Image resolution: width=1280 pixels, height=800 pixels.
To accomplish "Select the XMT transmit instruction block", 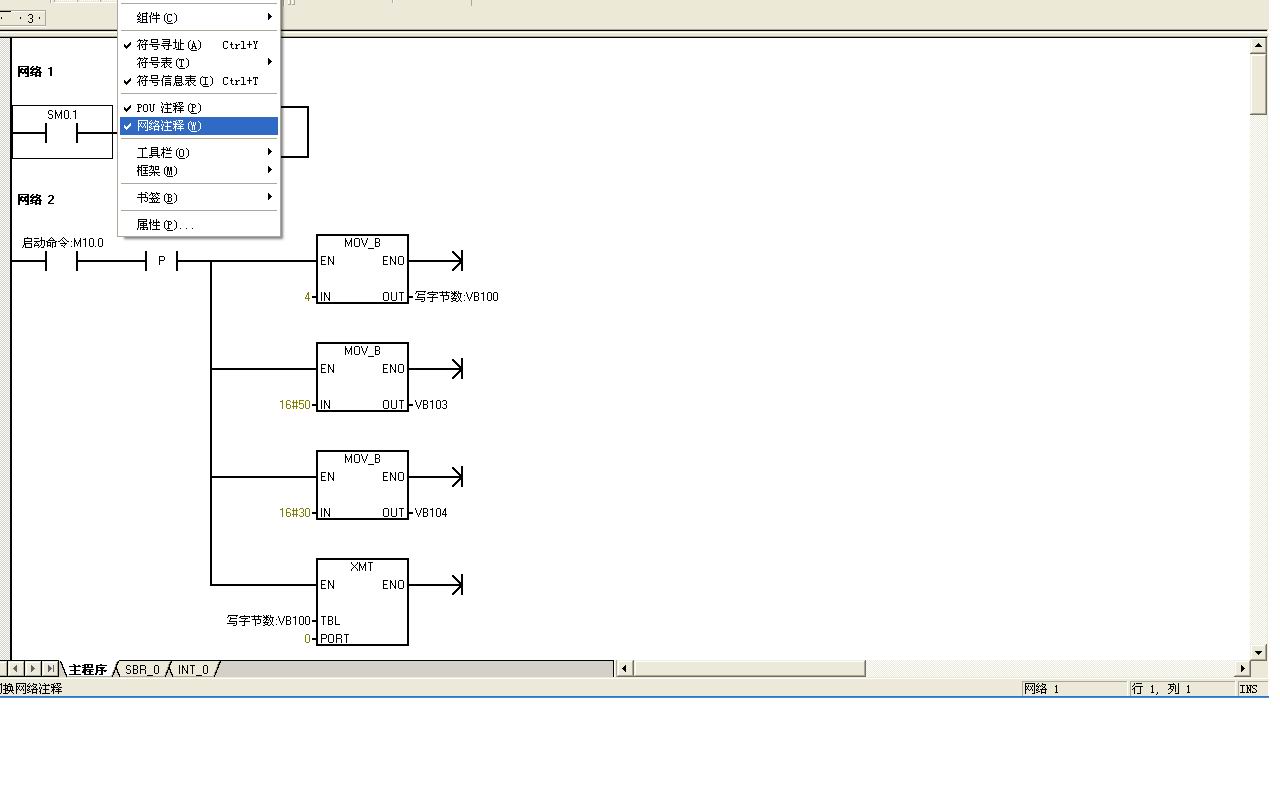I will (x=362, y=601).
